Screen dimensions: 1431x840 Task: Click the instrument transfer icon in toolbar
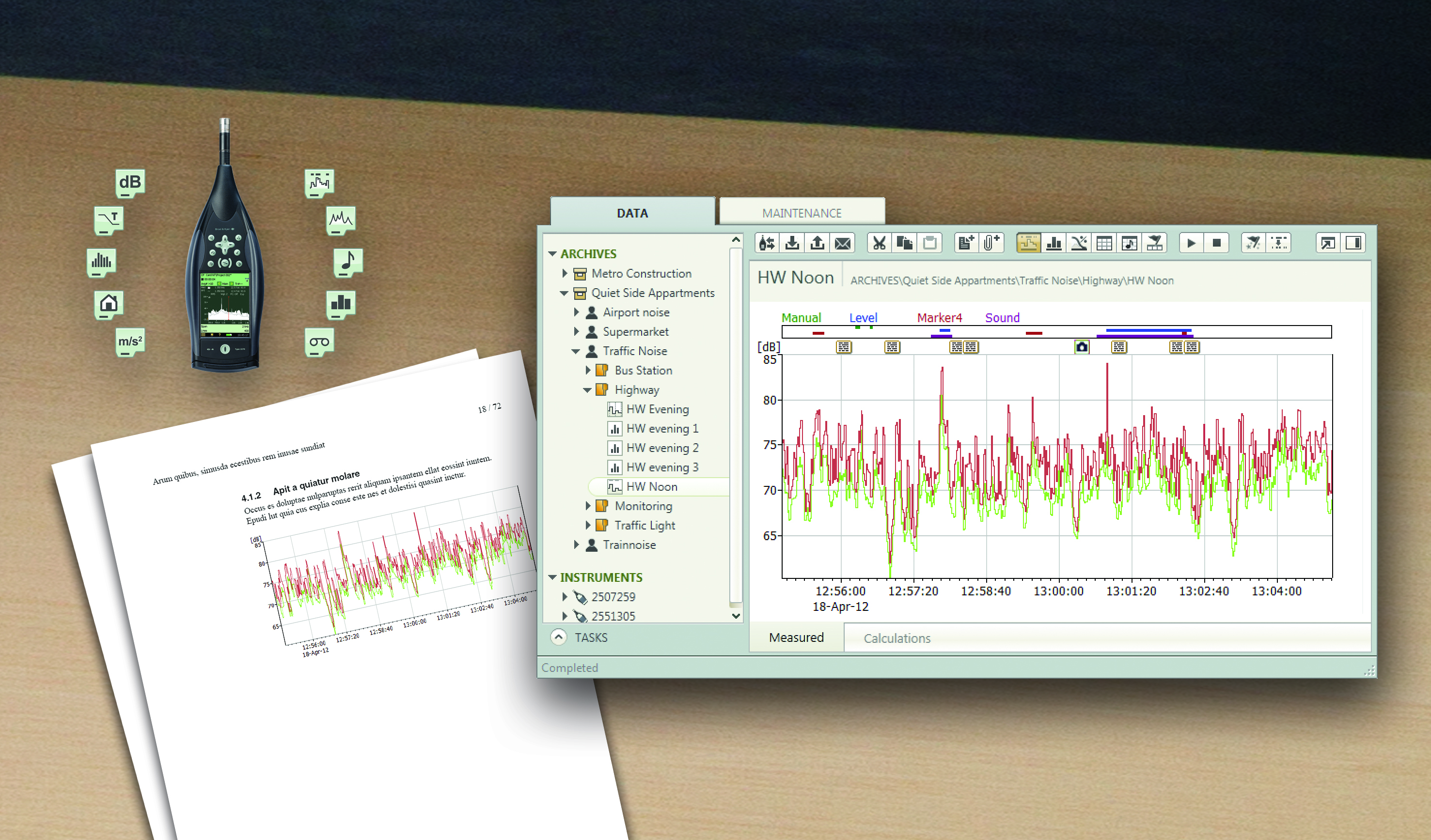pyautogui.click(x=767, y=244)
